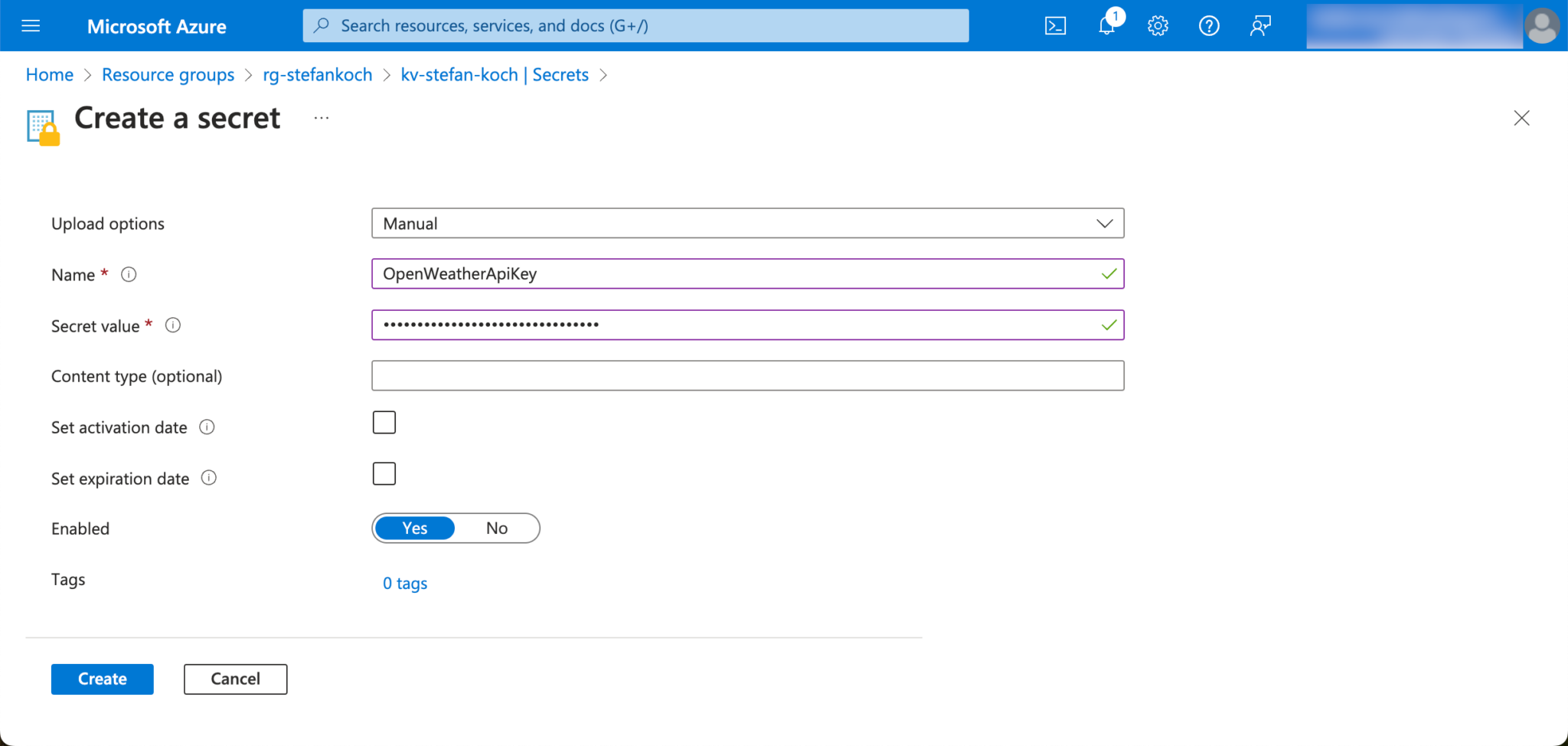Expand the Upload options dropdown
Image resolution: width=1568 pixels, height=746 pixels.
pyautogui.click(x=747, y=224)
